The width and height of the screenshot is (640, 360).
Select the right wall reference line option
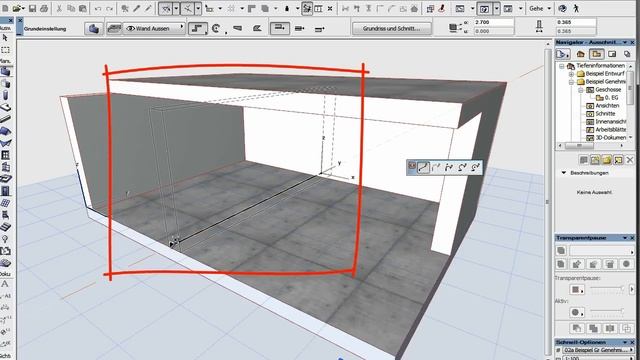320,29
